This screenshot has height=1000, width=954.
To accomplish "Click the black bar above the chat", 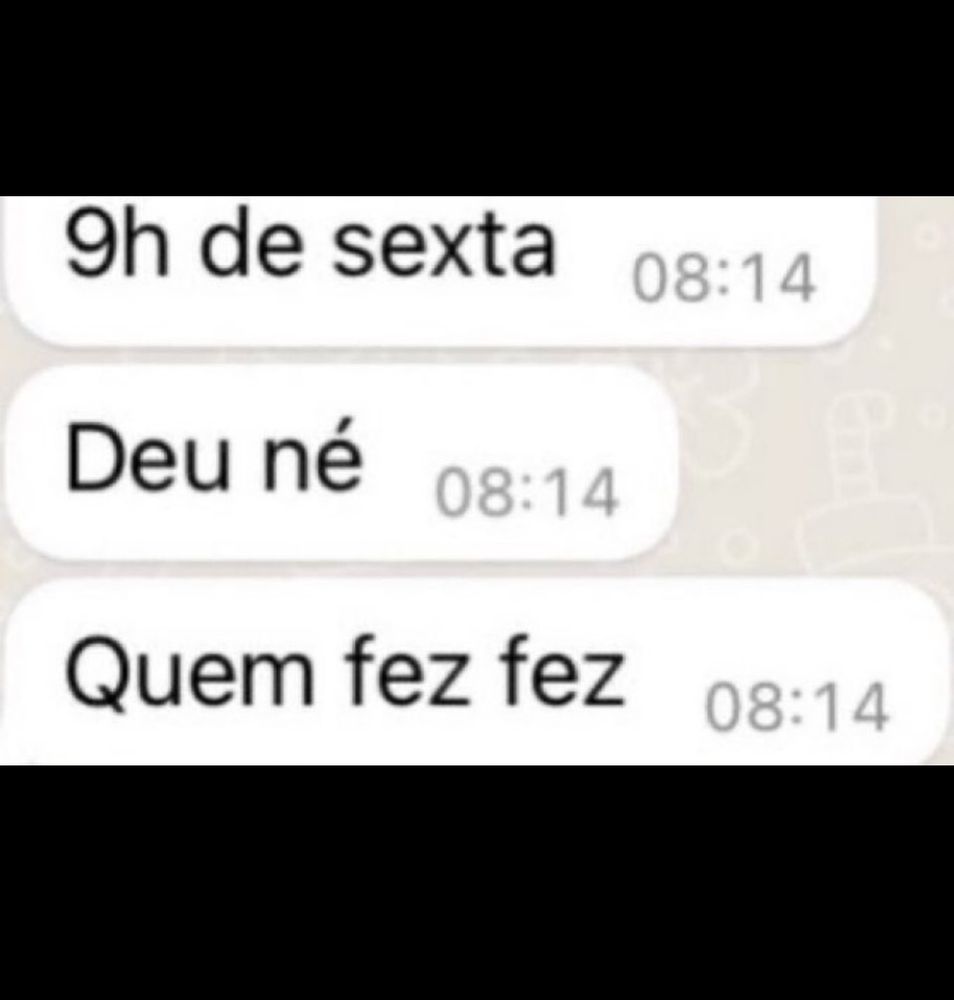I will click(x=477, y=98).
